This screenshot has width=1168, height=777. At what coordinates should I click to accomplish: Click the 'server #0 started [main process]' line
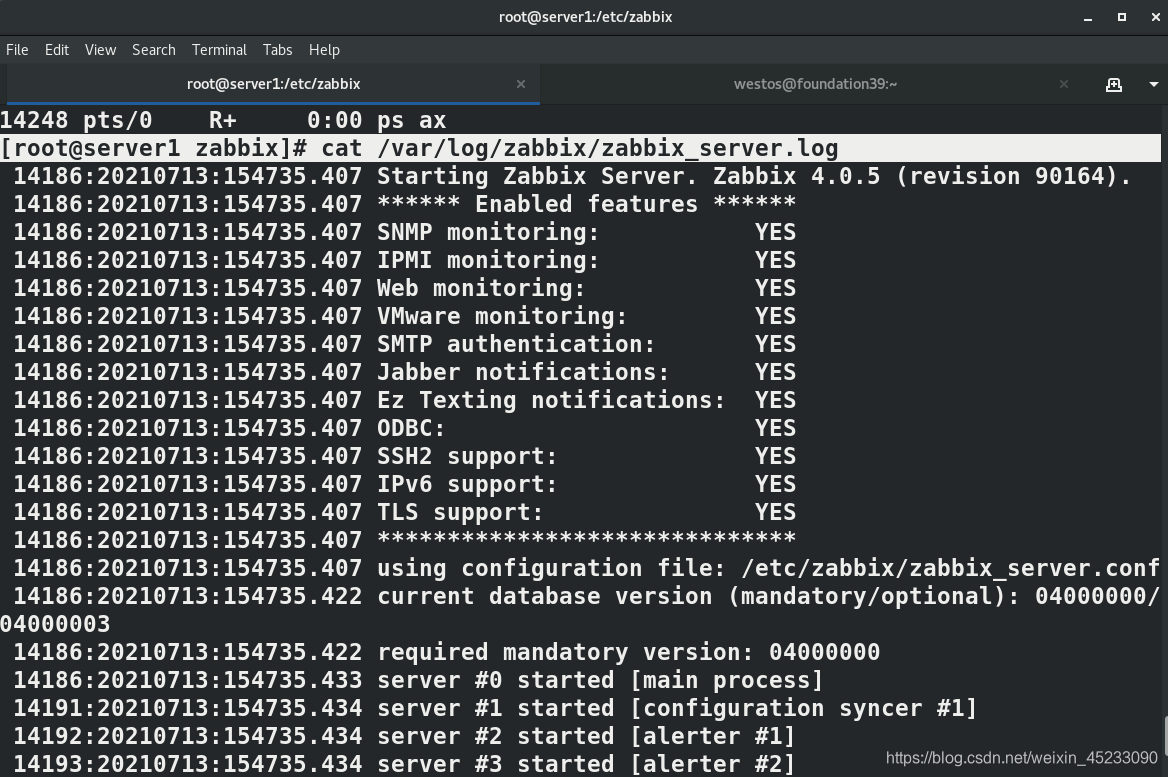point(418,680)
